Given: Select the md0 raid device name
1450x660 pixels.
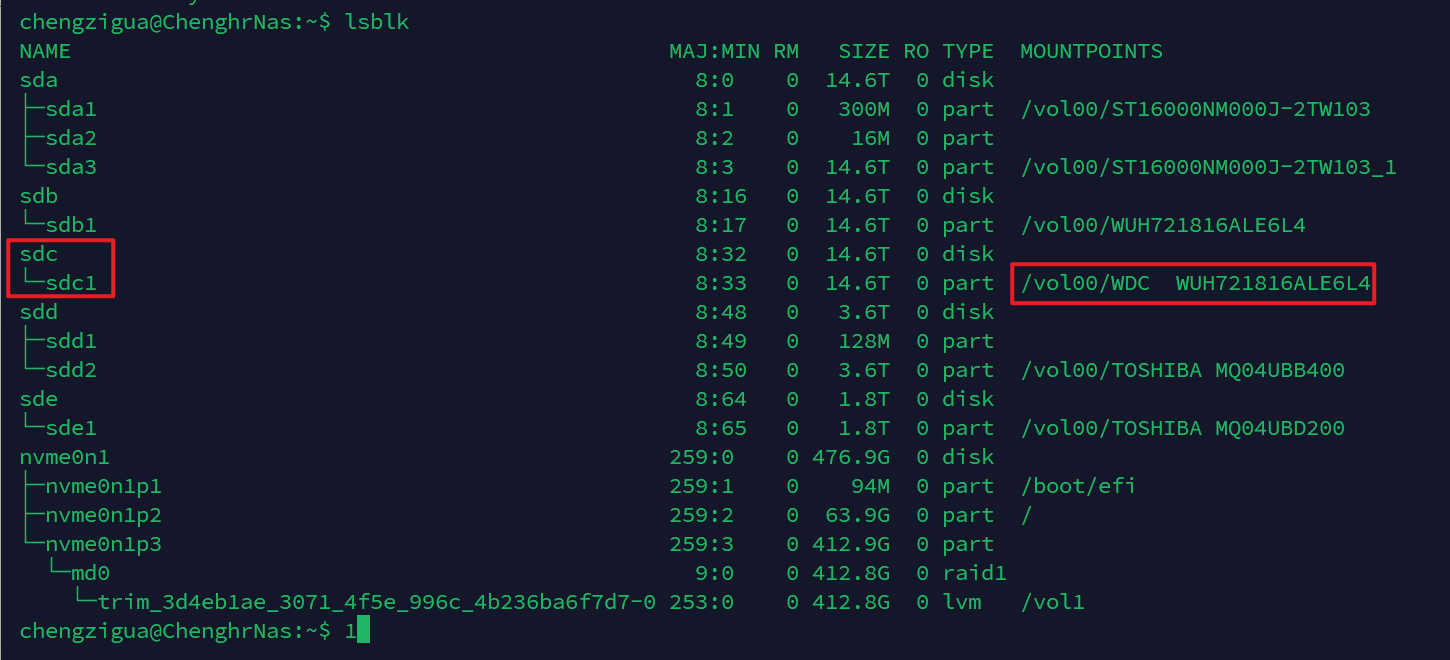Looking at the screenshot, I should pos(91,573).
